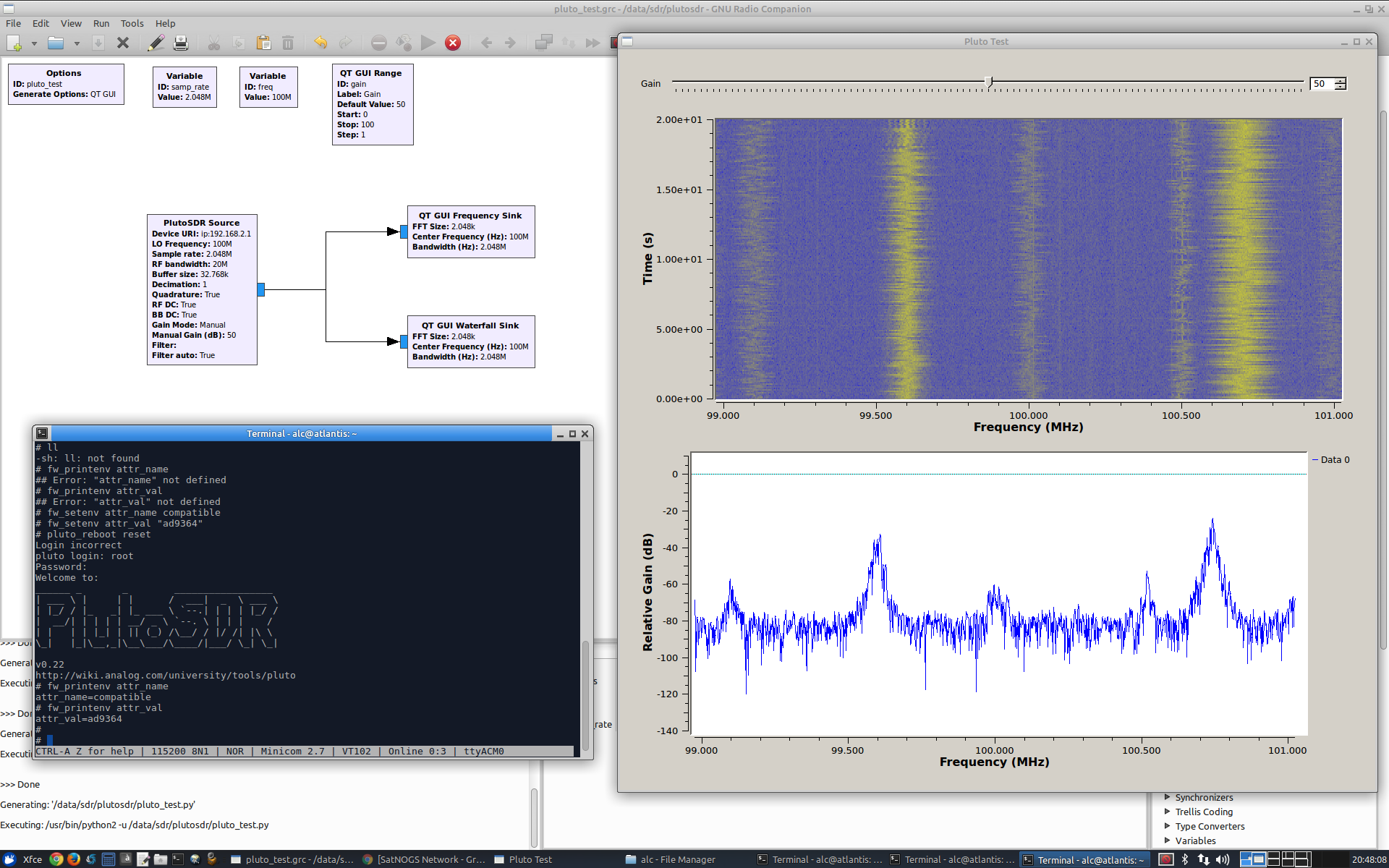Open the Tools menu
This screenshot has height=868, width=1389.
pyautogui.click(x=132, y=23)
